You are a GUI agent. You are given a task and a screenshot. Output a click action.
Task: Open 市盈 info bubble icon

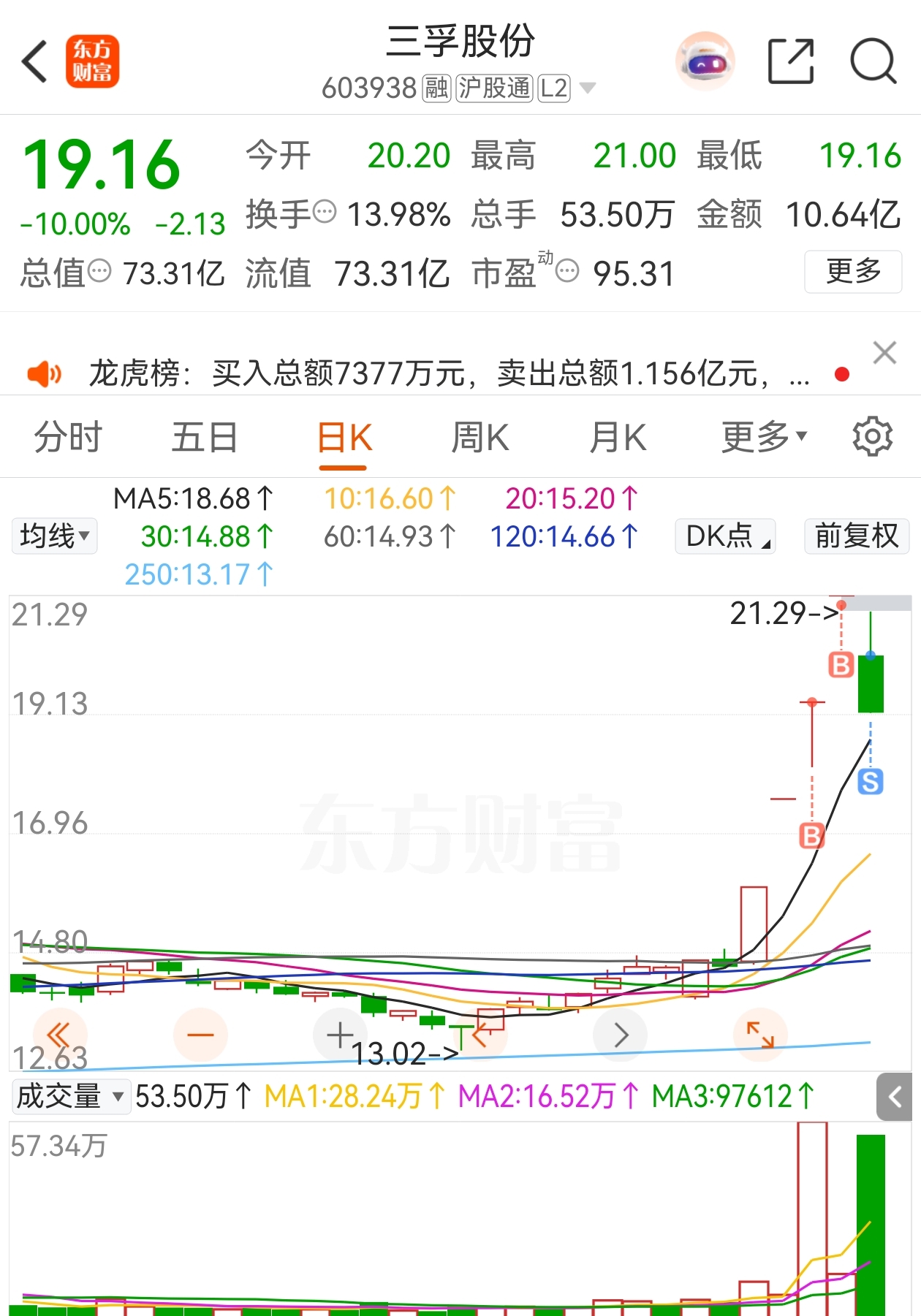(x=567, y=271)
